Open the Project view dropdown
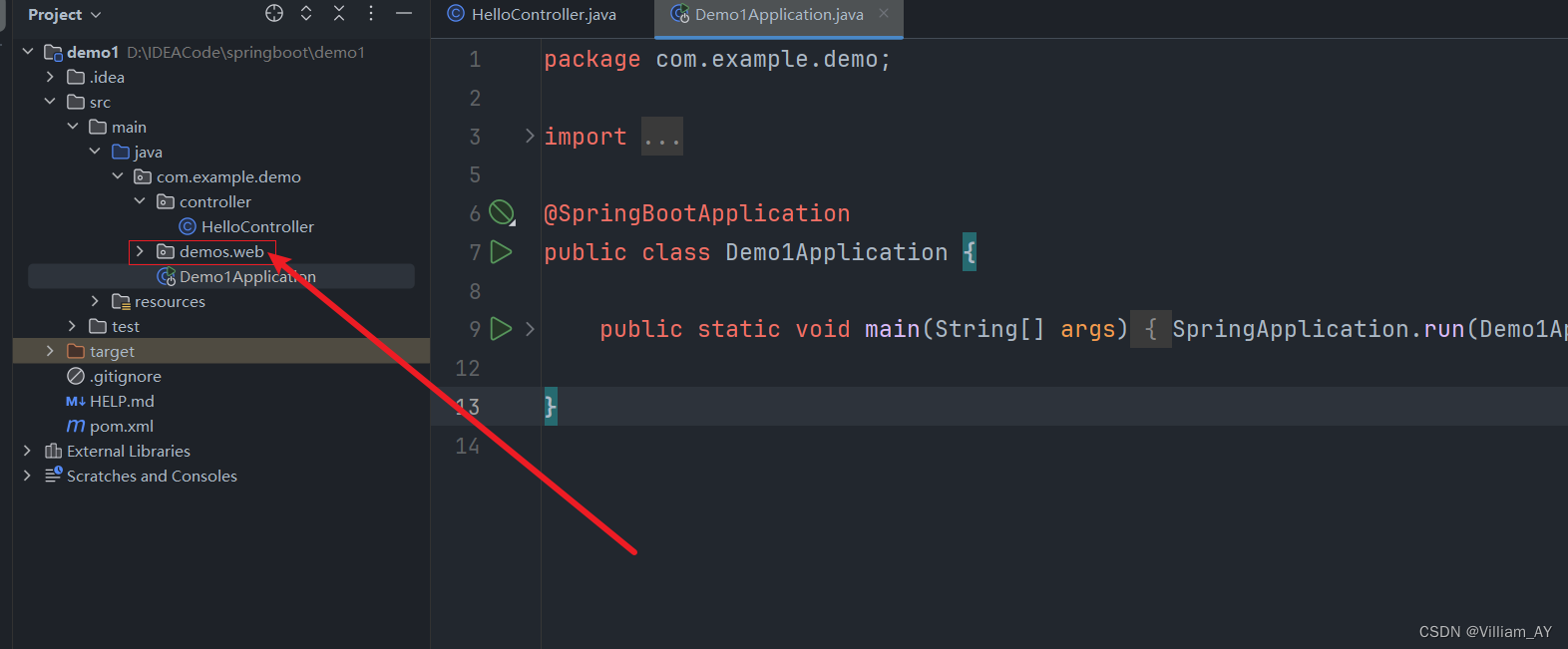 65,15
